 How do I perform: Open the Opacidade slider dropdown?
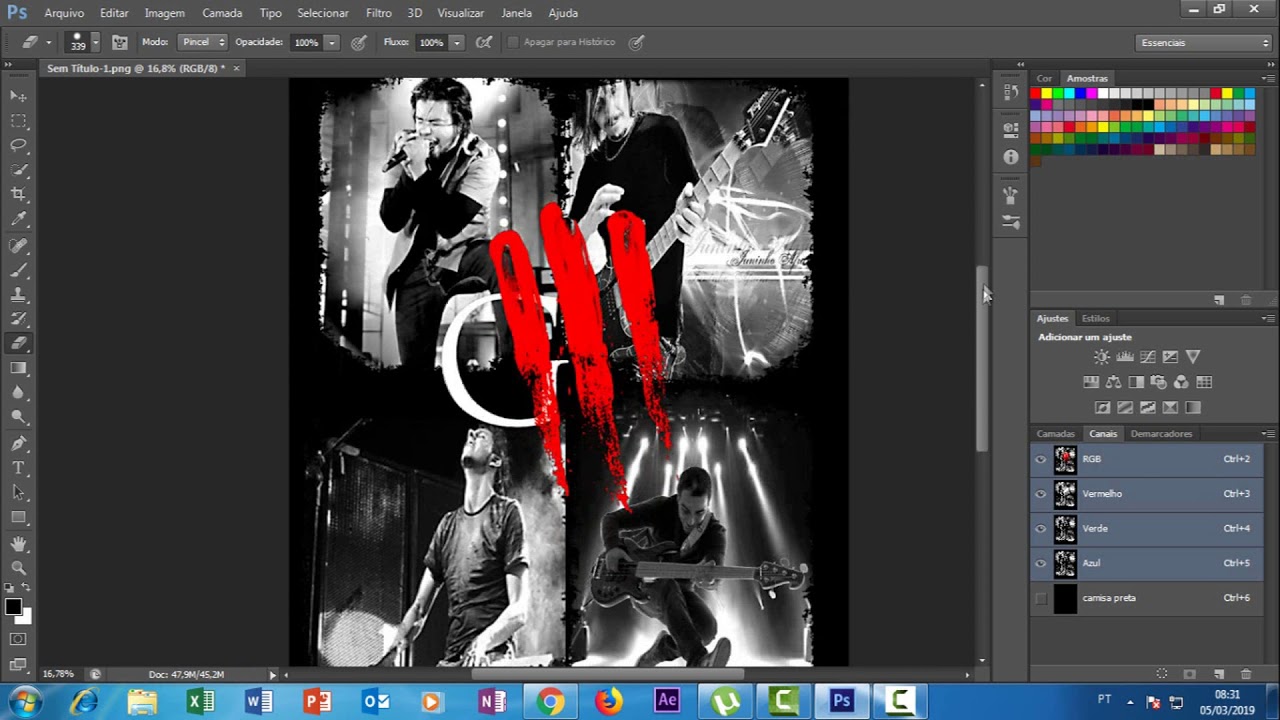pyautogui.click(x=331, y=42)
